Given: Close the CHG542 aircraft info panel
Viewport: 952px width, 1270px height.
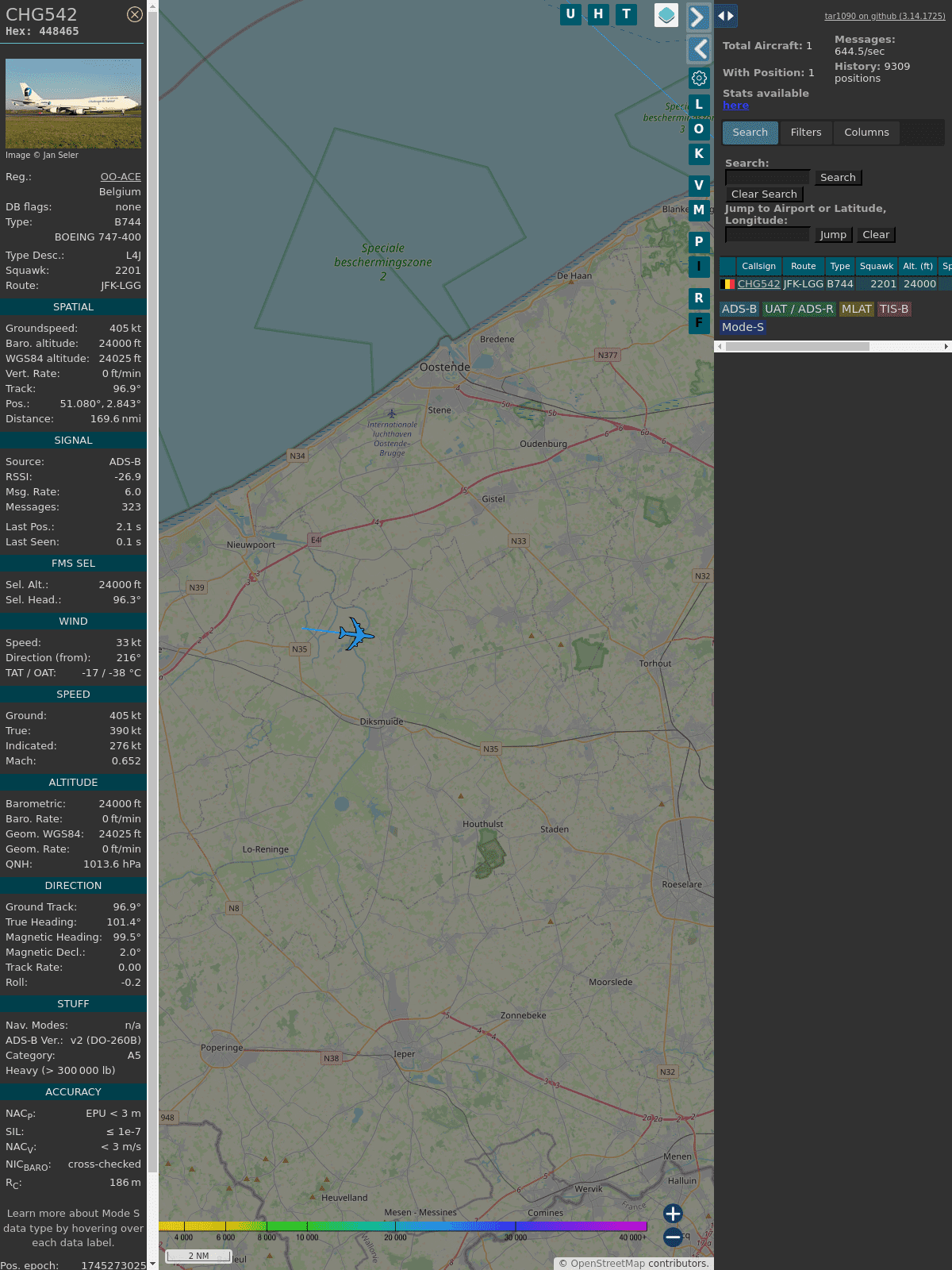Looking at the screenshot, I should pyautogui.click(x=135, y=14).
